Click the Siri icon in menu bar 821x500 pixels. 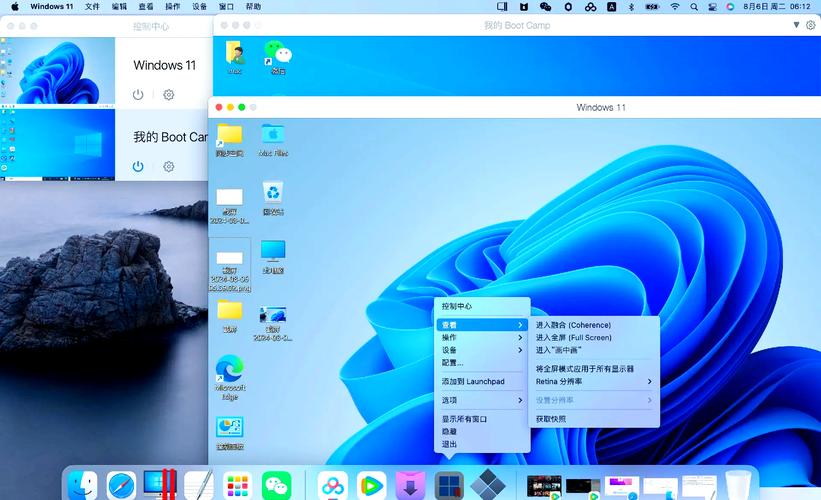[730, 7]
